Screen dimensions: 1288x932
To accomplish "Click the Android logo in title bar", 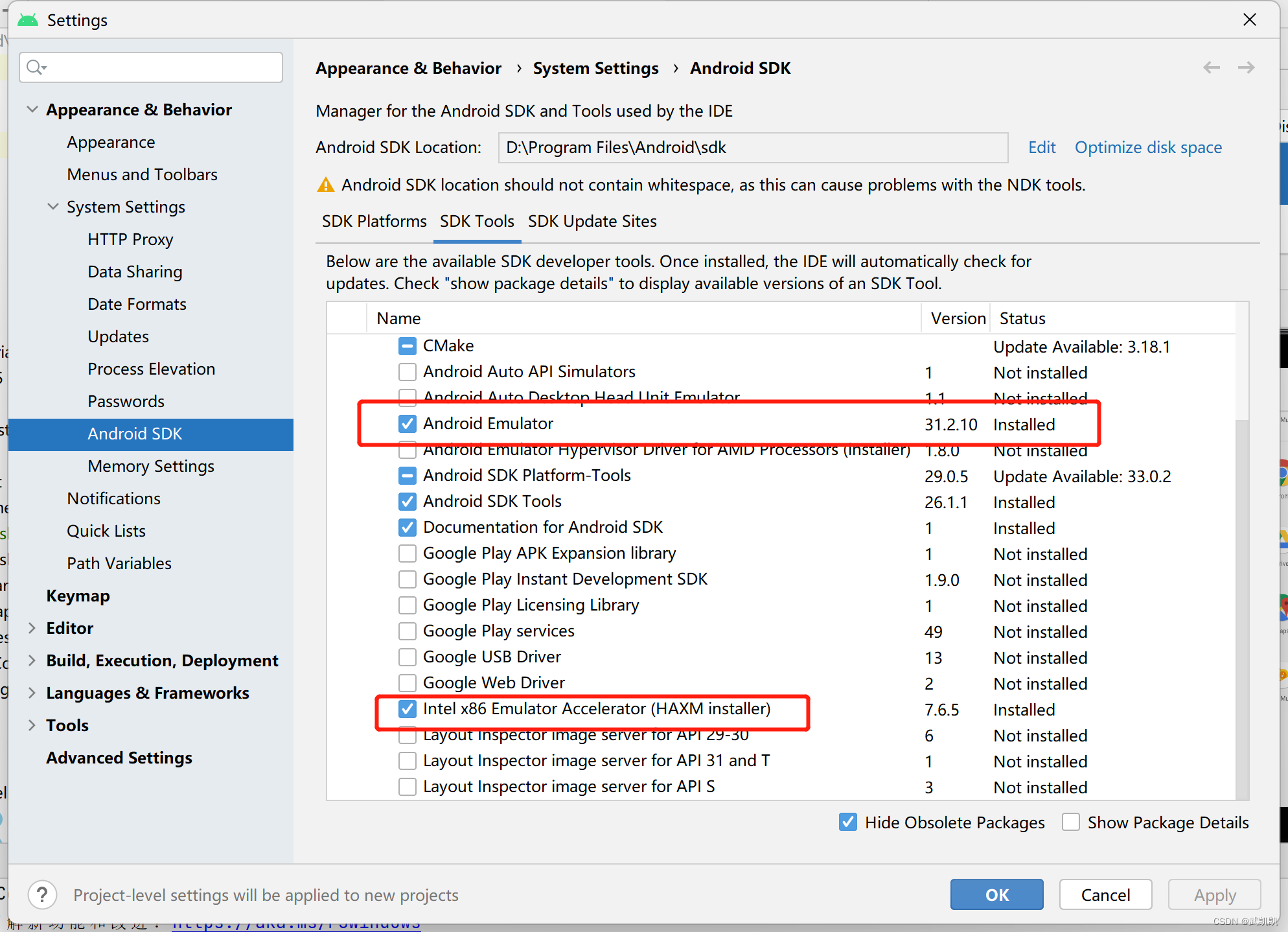I will 28,20.
